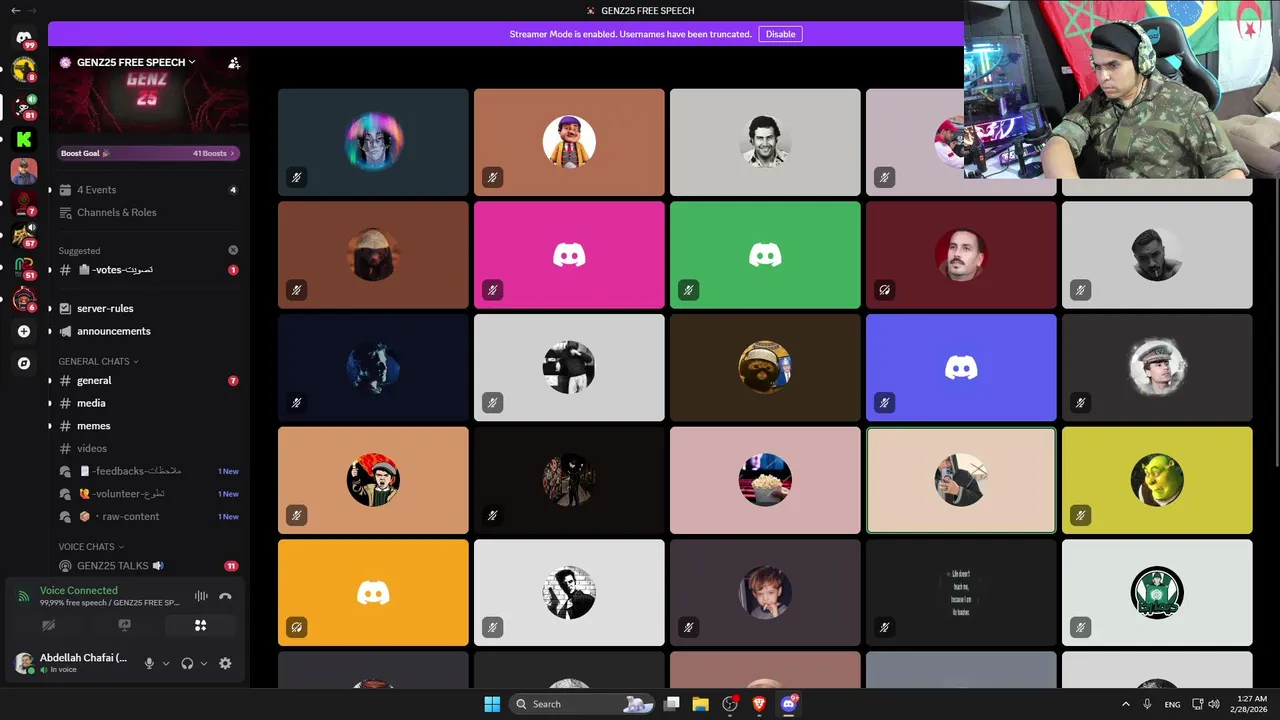This screenshot has width=1280, height=720.
Task: Open the general text channel
Action: [148, 380]
